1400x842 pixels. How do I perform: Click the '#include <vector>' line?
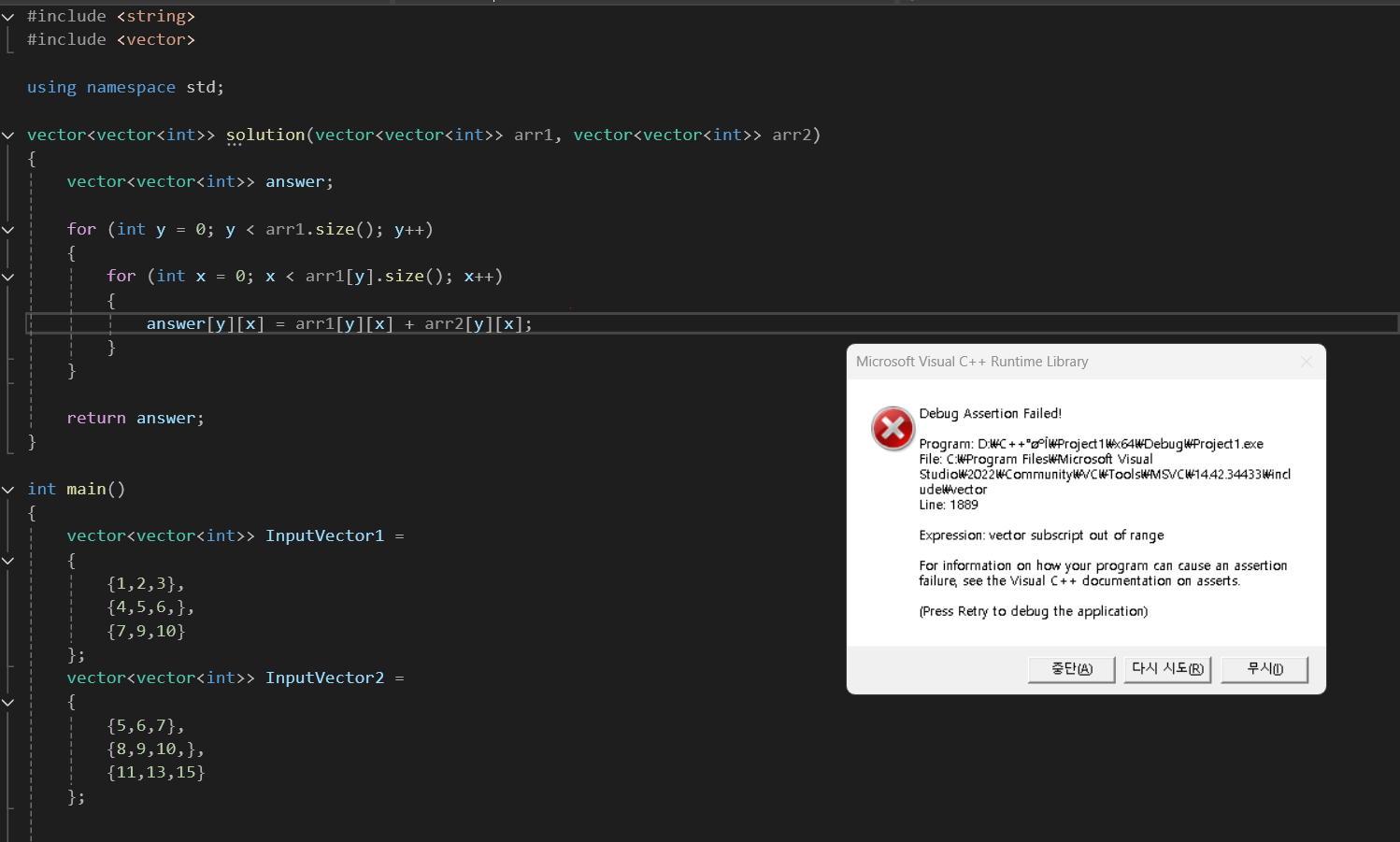pyautogui.click(x=111, y=40)
